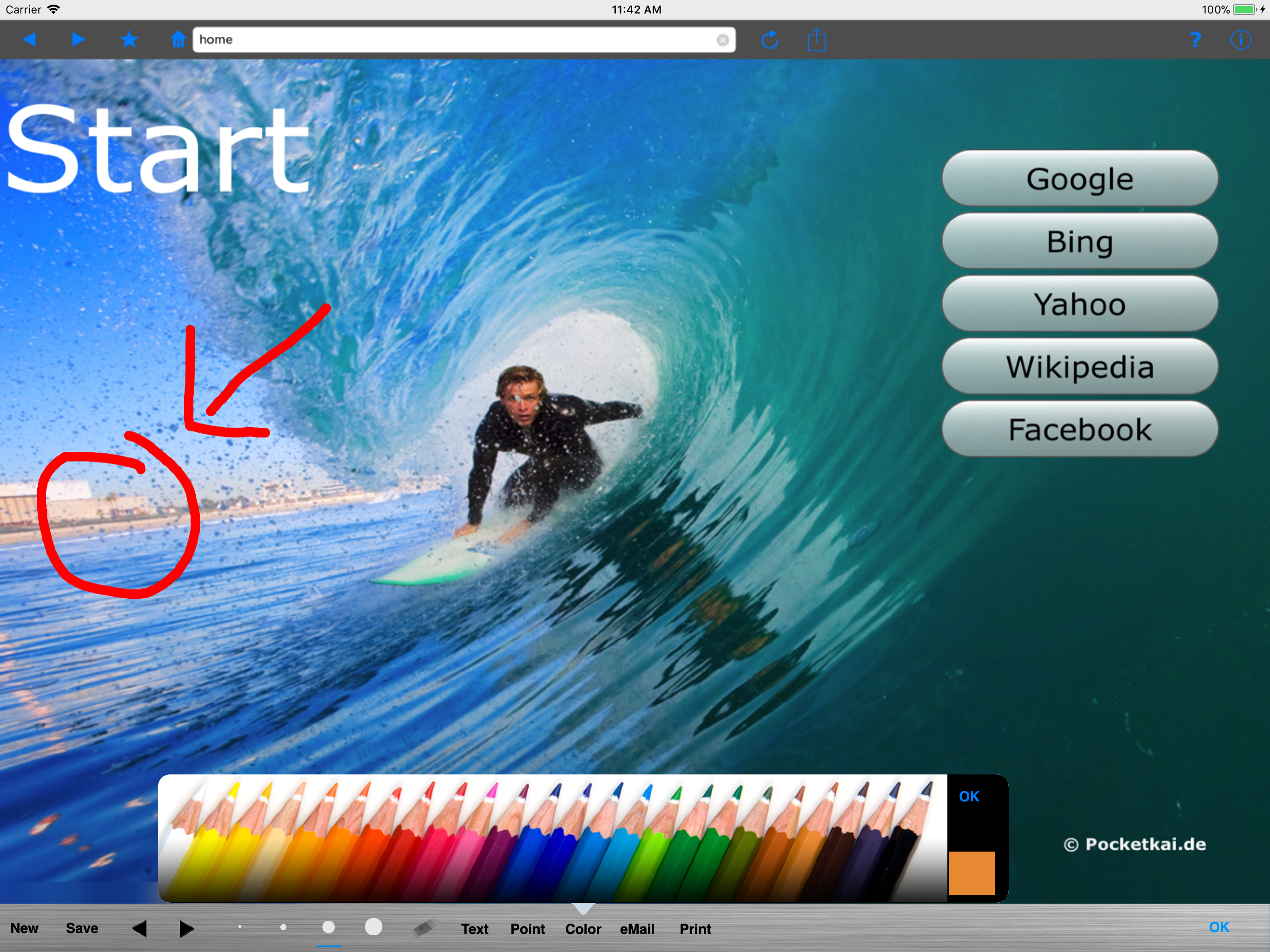Click the battery indicator
The width and height of the screenshot is (1270, 952).
[1245, 9]
